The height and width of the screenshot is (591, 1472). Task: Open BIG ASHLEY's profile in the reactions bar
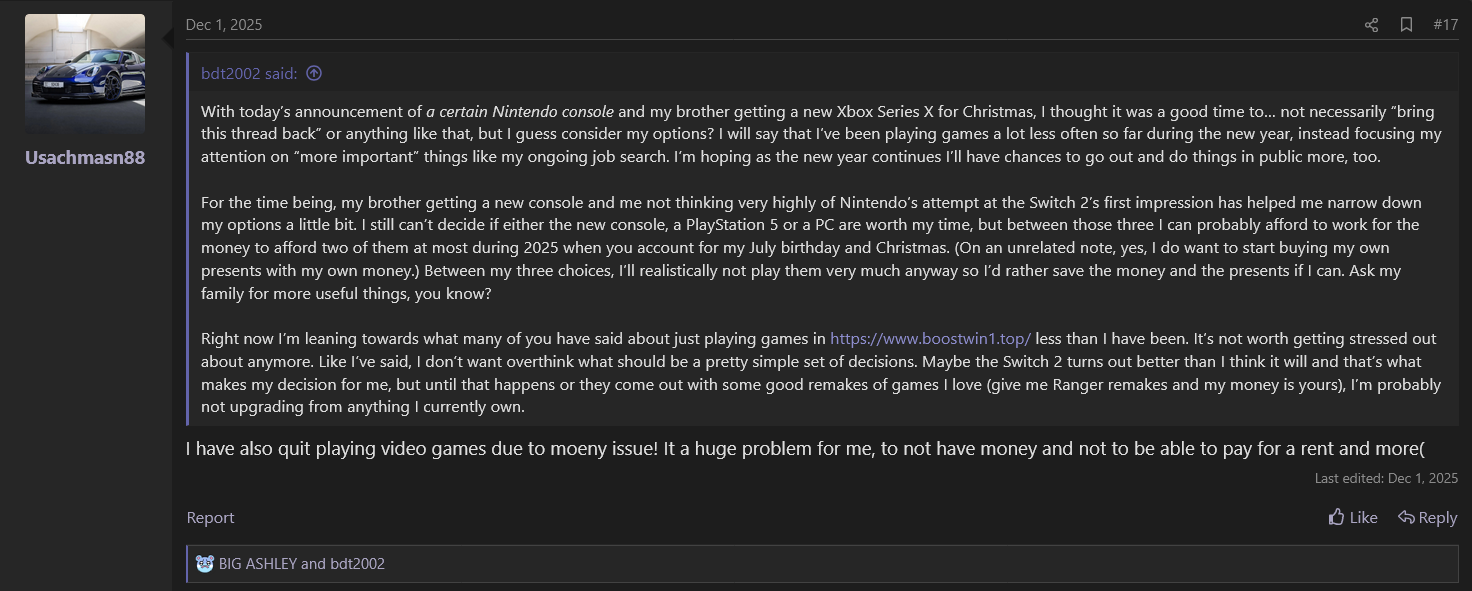coord(258,563)
